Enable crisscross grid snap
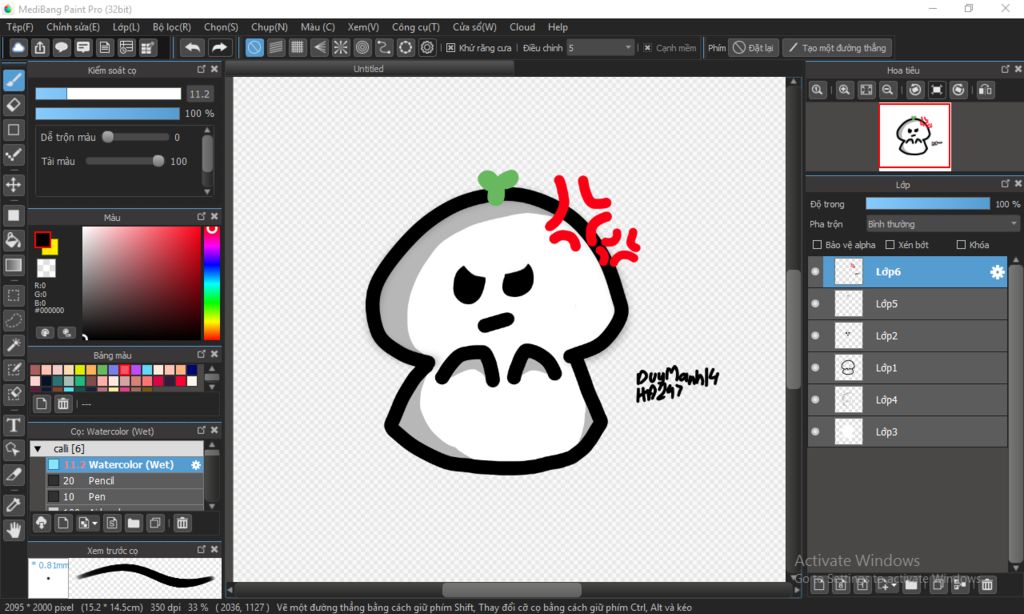Screen dimensions: 1024x614 (x=298, y=48)
